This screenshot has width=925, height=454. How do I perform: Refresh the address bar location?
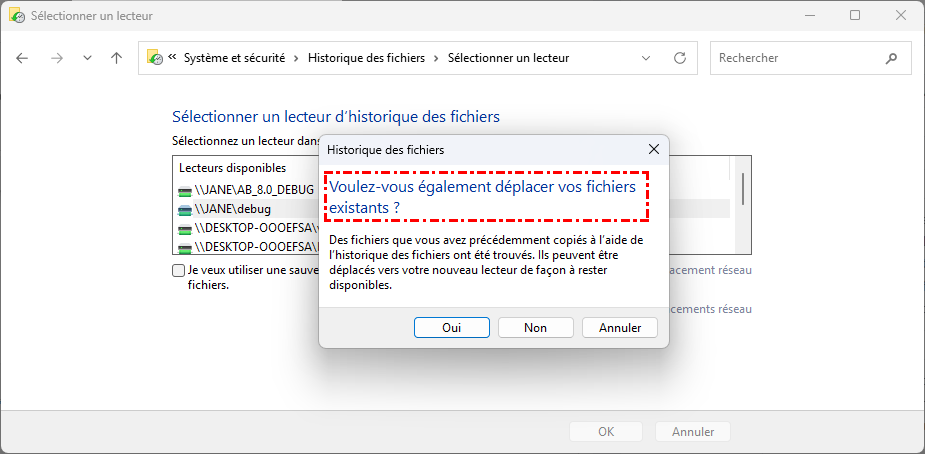coord(680,58)
